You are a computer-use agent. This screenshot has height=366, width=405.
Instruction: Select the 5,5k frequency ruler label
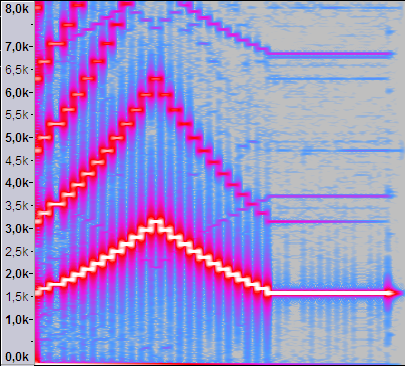[x=17, y=115]
